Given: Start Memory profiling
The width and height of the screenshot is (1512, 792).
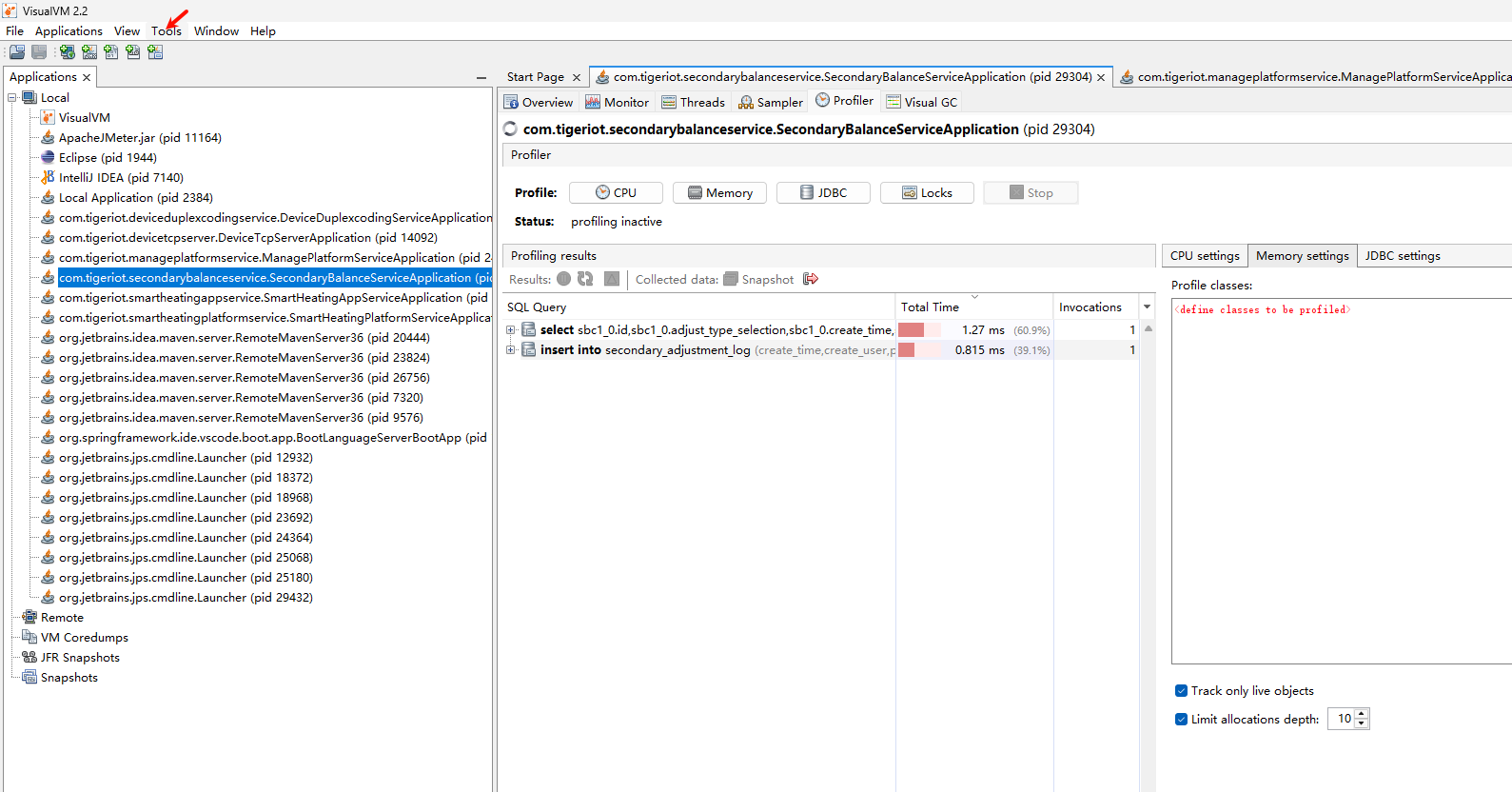Looking at the screenshot, I should click(x=719, y=192).
